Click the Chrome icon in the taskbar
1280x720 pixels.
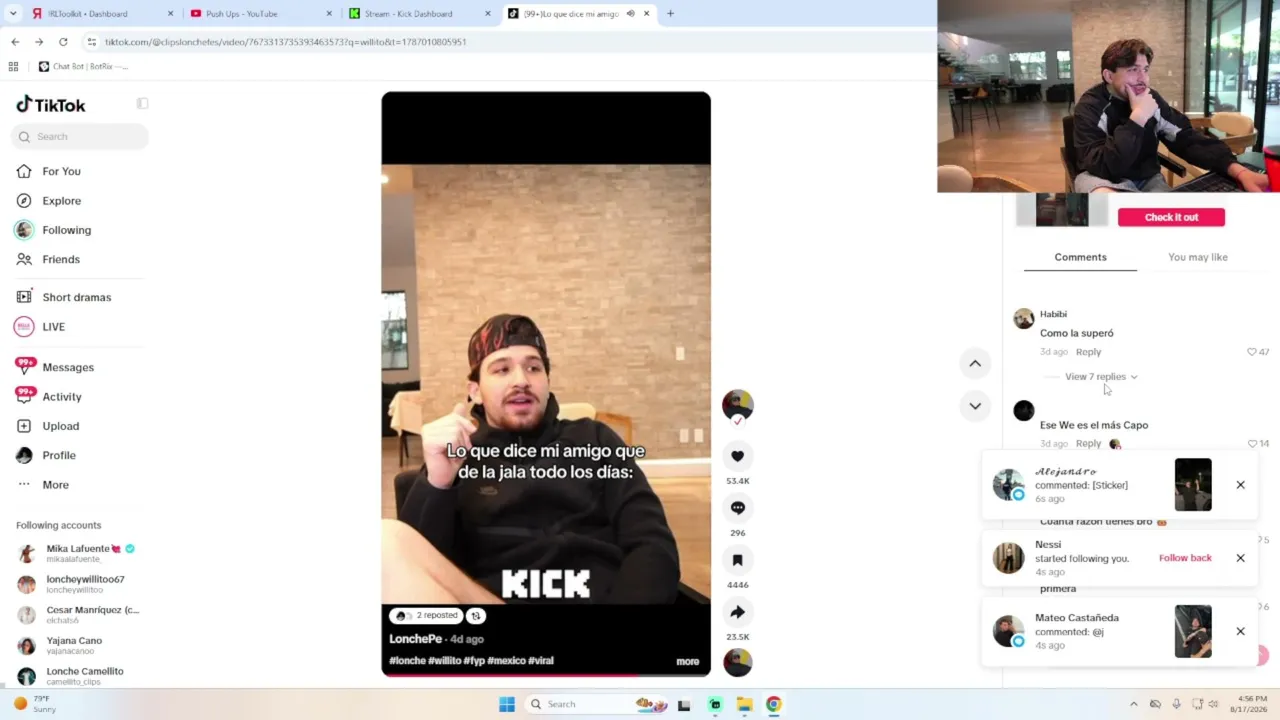[773, 704]
